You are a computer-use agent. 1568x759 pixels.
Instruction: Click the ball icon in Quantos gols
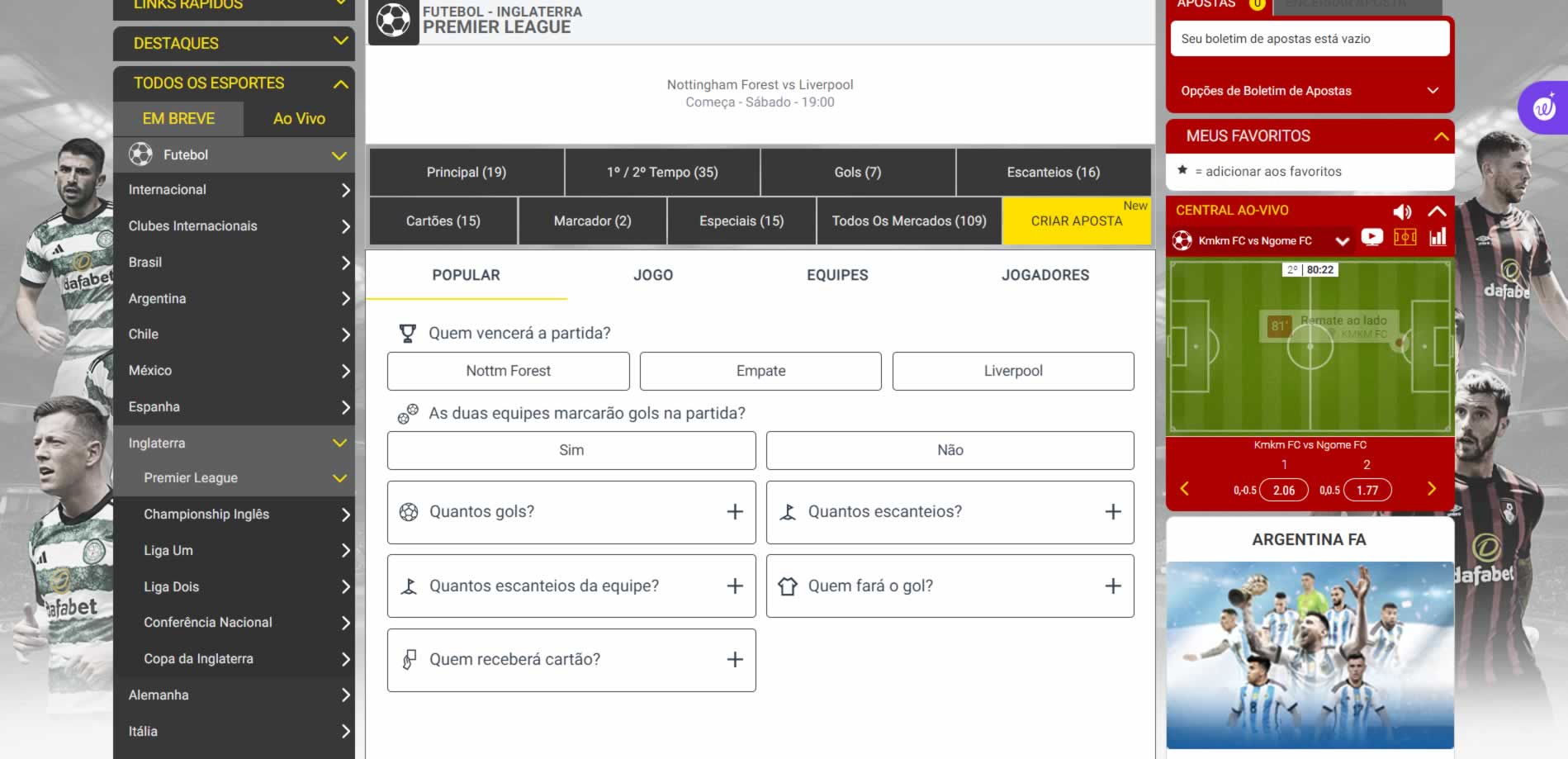click(x=409, y=512)
